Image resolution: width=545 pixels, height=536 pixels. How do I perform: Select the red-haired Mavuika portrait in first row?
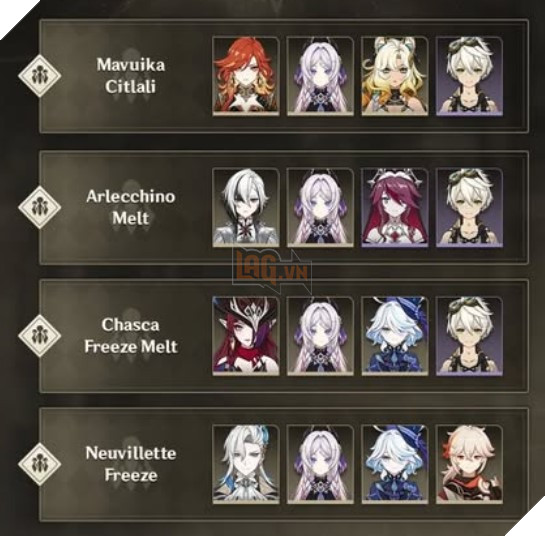coord(246,76)
